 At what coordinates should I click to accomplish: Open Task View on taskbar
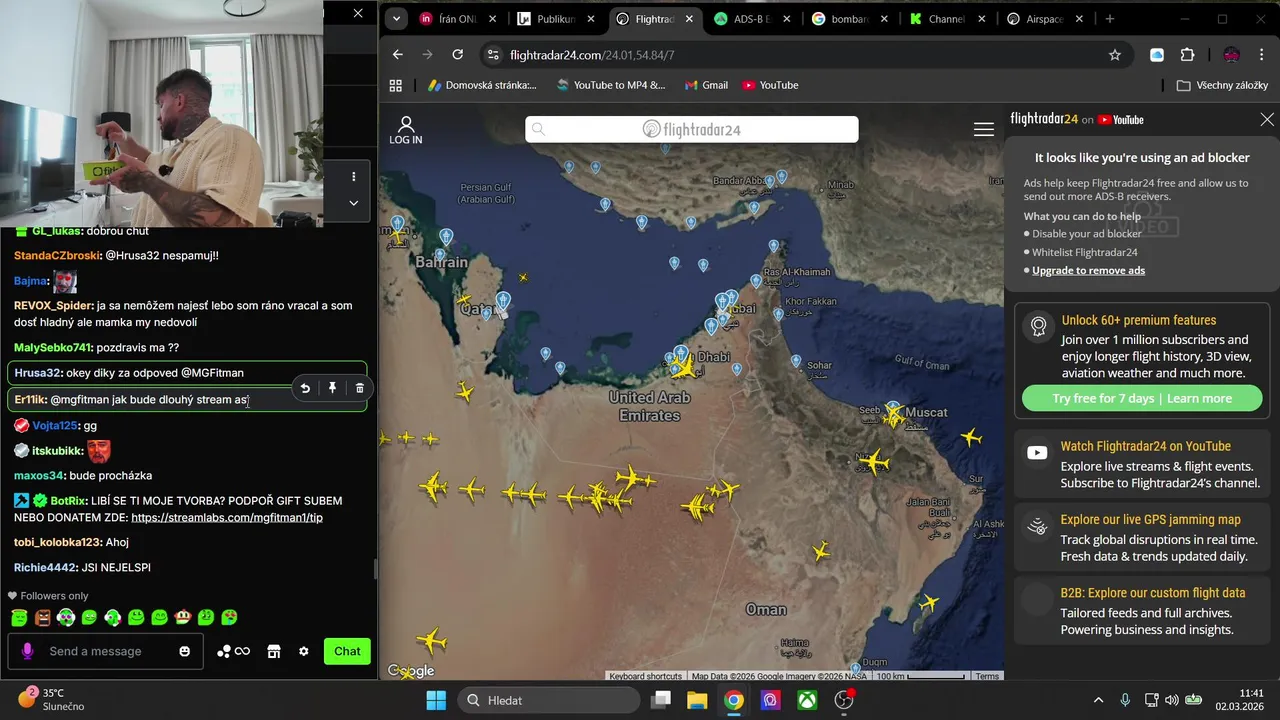661,700
